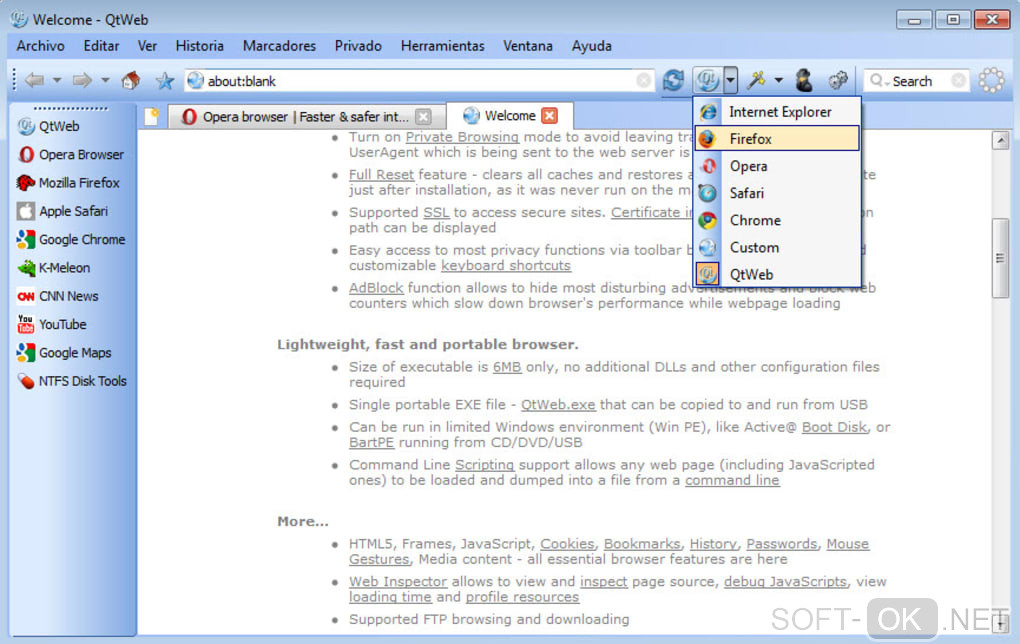Screen dimensions: 1020x644
Task: Choose Safari from user agent list
Action: [x=777, y=193]
